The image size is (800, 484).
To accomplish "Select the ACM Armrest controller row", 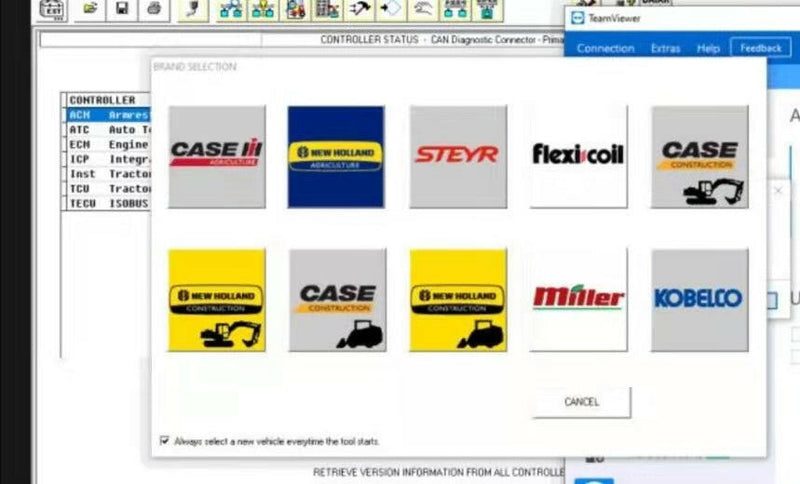I will click(108, 115).
